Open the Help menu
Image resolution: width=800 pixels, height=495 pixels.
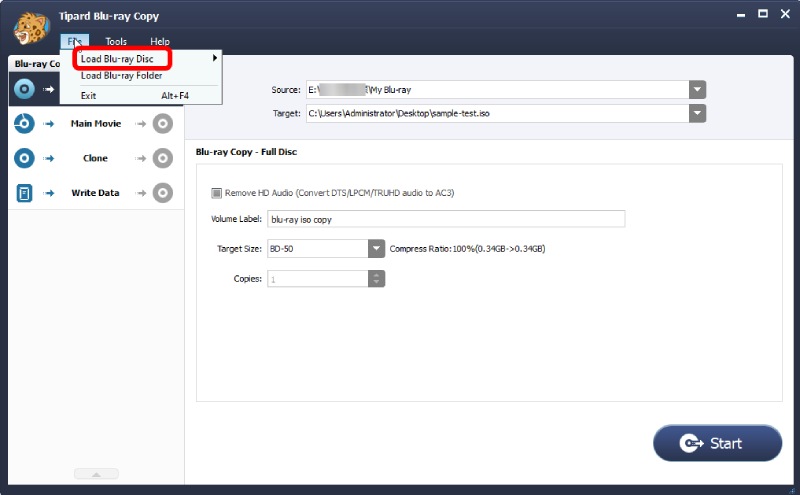(x=160, y=41)
